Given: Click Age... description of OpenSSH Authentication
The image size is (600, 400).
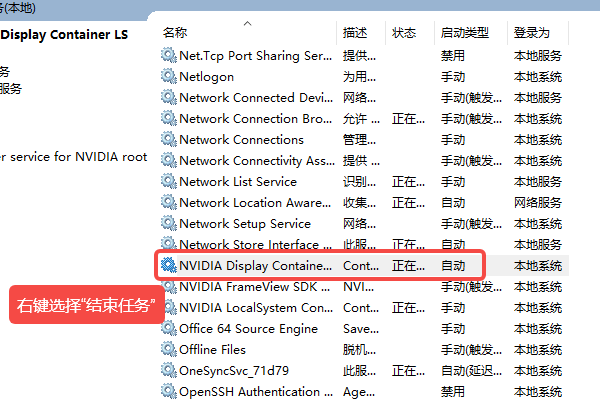Looking at the screenshot, I should point(359,392).
